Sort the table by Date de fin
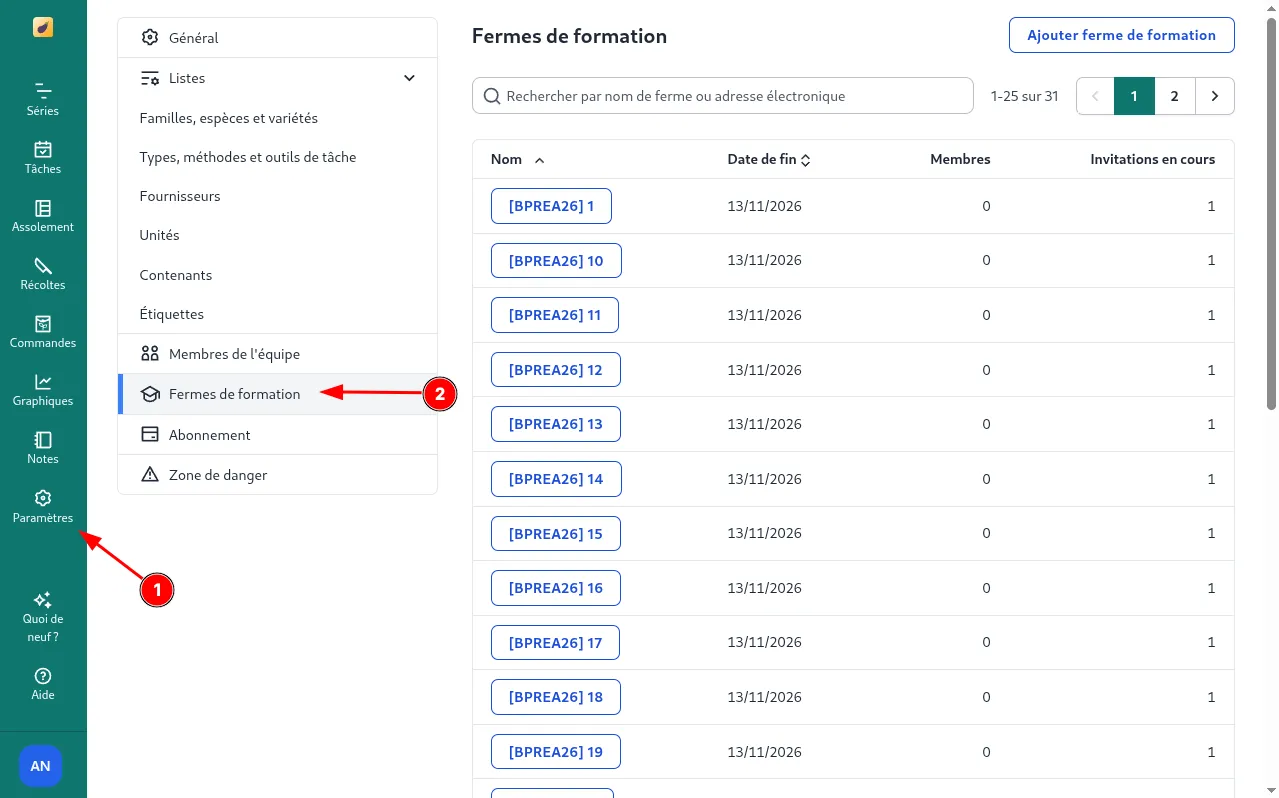The width and height of the screenshot is (1279, 798). (768, 159)
